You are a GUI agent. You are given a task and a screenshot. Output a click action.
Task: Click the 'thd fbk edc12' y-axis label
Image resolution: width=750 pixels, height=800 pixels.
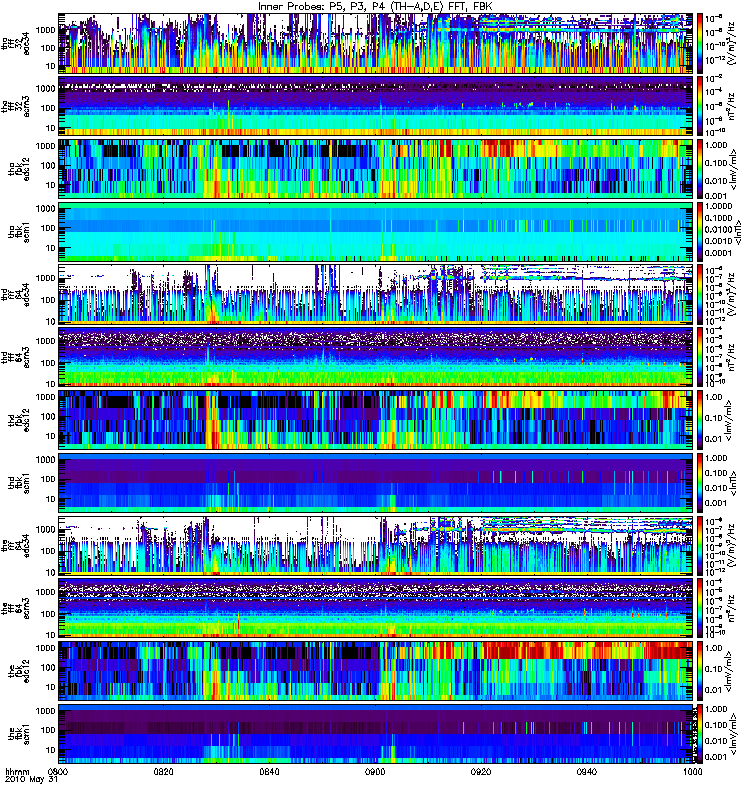point(19,420)
